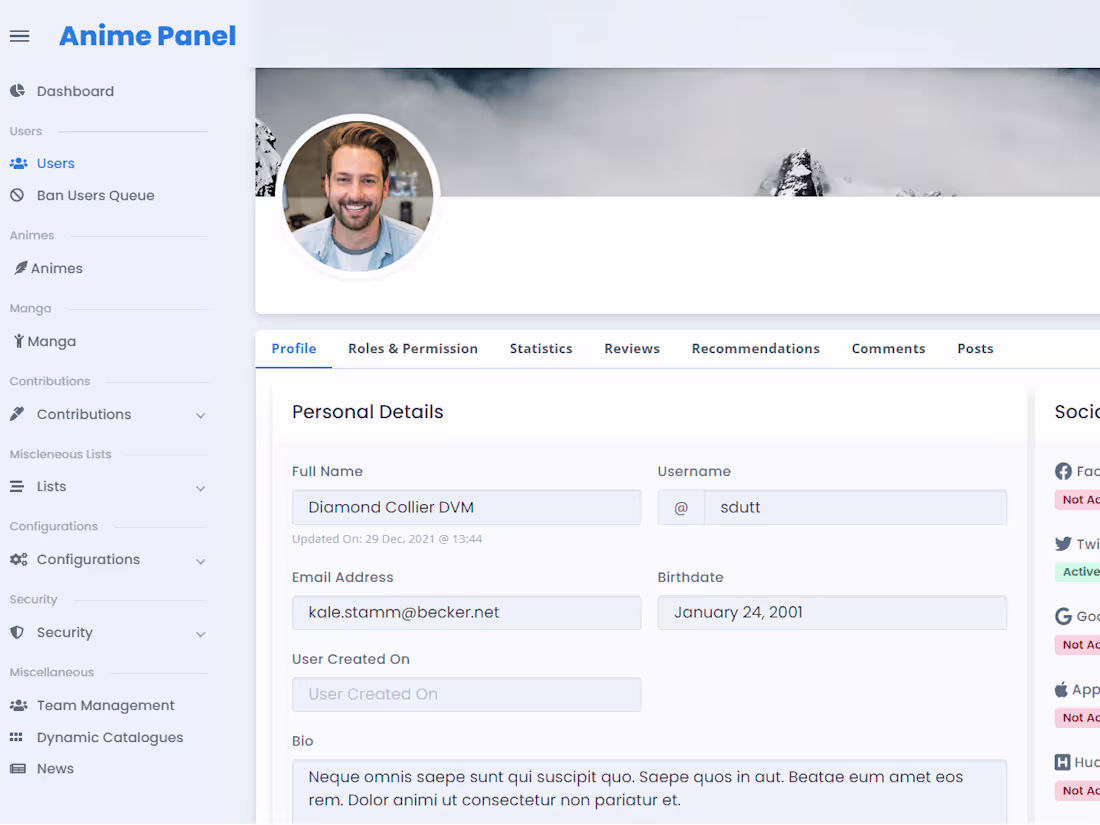Expand the Security menu
The height and width of the screenshot is (825, 1100).
click(200, 632)
